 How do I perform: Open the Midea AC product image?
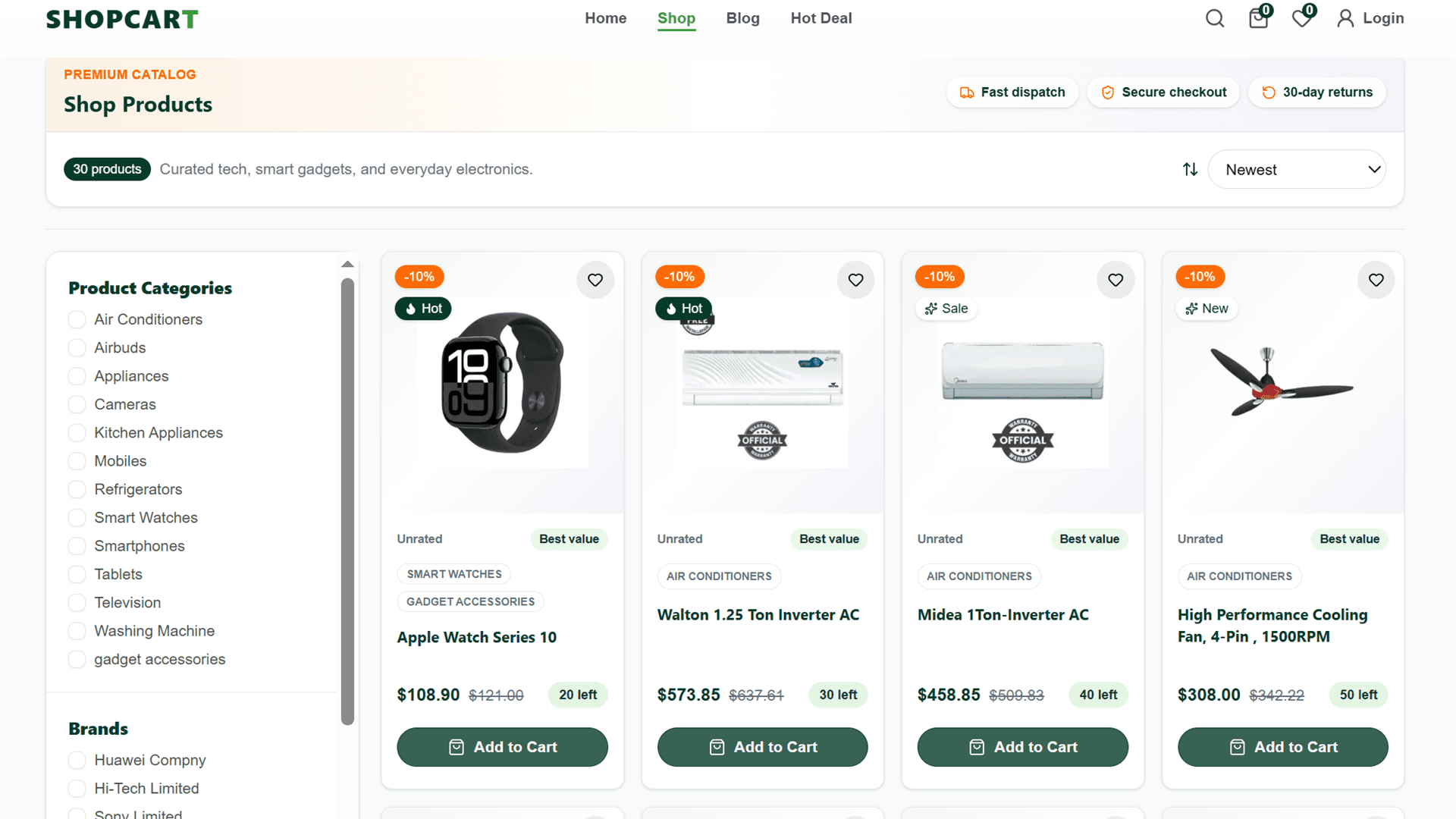pos(1022,383)
